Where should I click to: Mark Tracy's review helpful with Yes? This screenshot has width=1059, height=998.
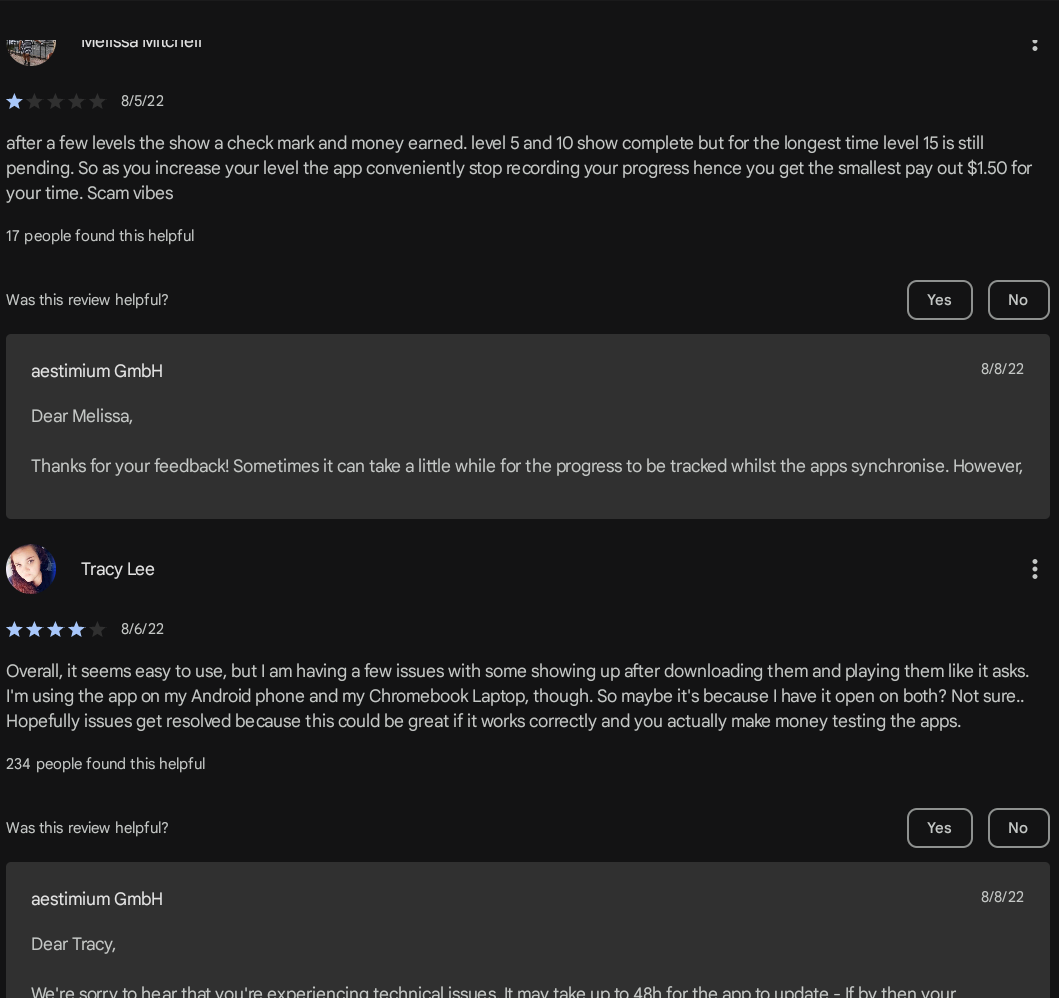click(x=939, y=828)
